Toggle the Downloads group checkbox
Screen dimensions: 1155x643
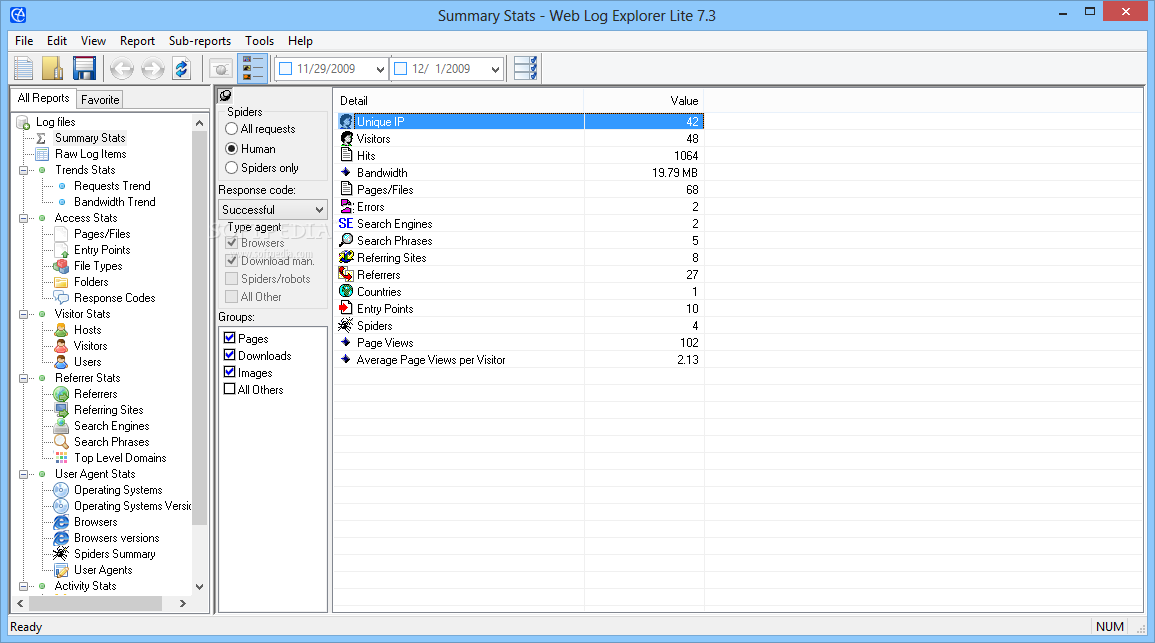tap(230, 355)
